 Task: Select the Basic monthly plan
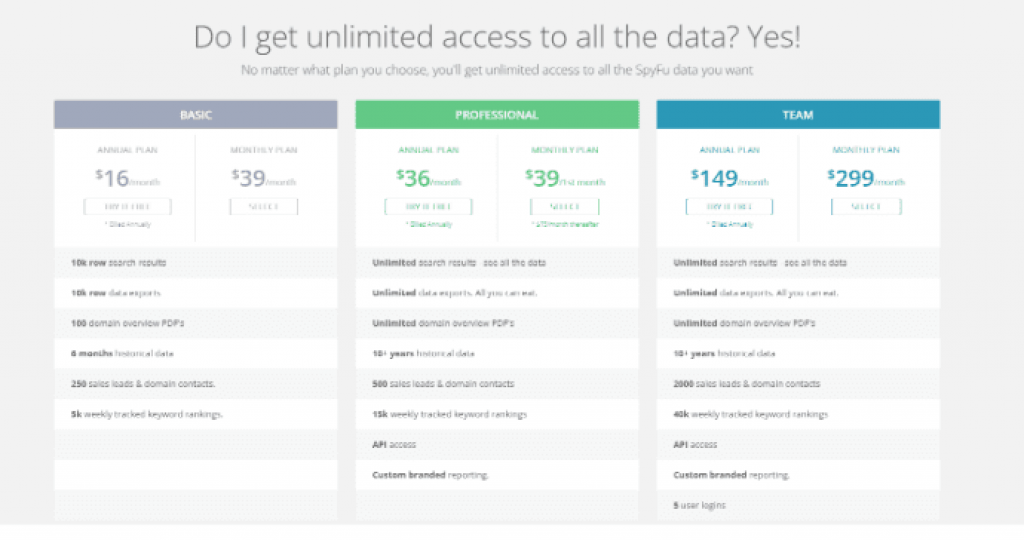click(264, 206)
